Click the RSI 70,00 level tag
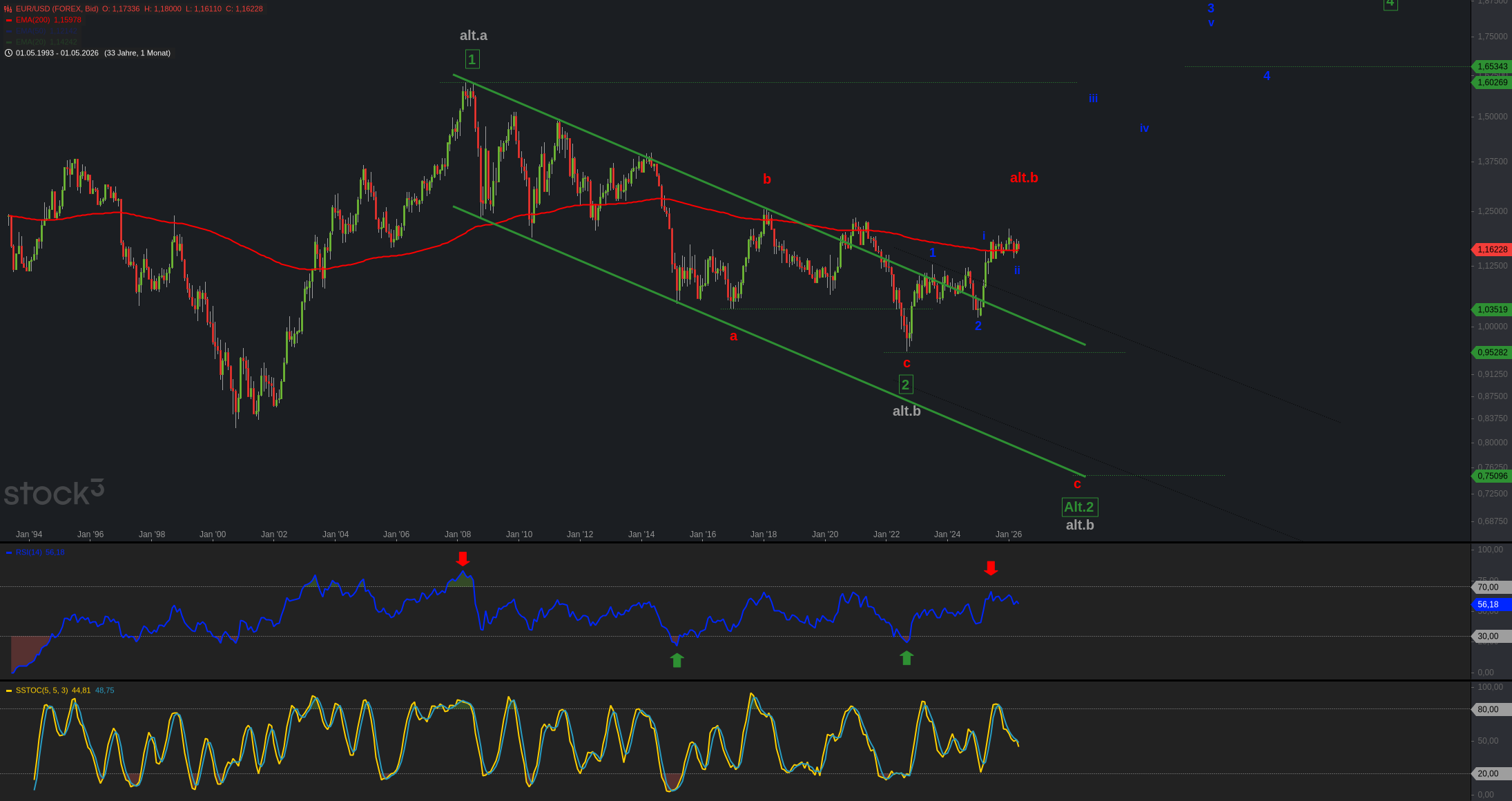This screenshot has width=1512, height=801. tap(1491, 588)
